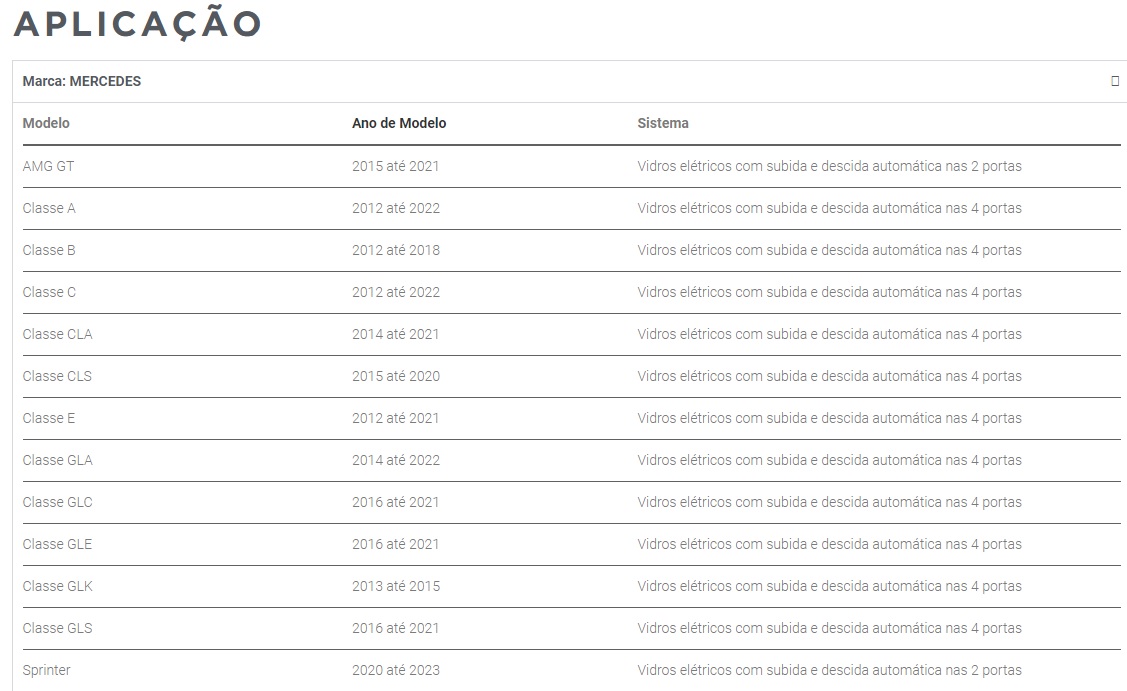
Task: Click the Ano de Modelo column header
Action: click(399, 123)
